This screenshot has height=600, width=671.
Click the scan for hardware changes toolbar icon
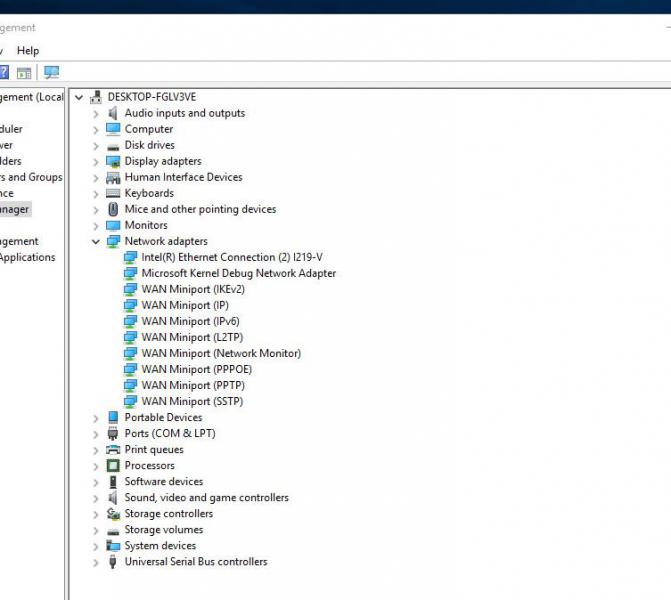pos(52,72)
